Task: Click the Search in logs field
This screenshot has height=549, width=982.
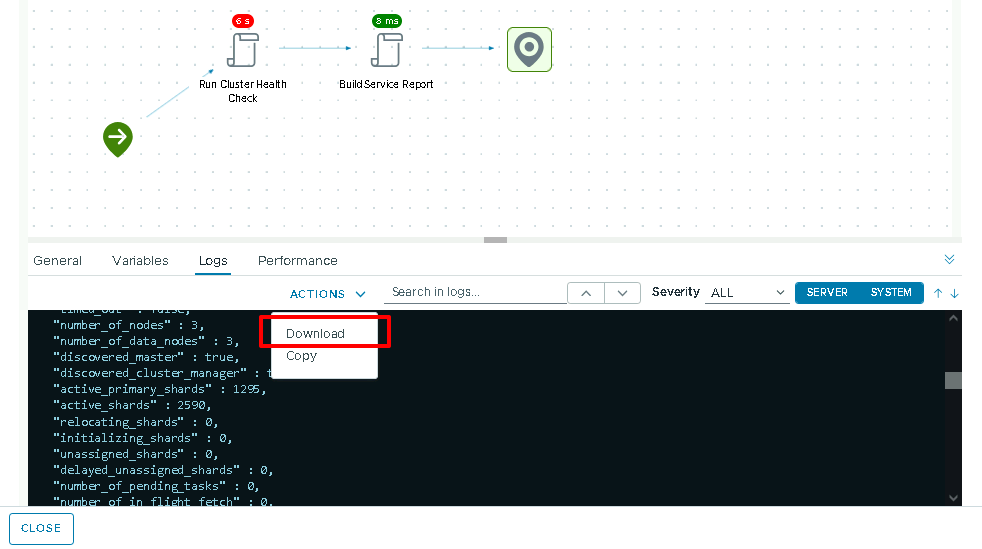Action: (474, 292)
